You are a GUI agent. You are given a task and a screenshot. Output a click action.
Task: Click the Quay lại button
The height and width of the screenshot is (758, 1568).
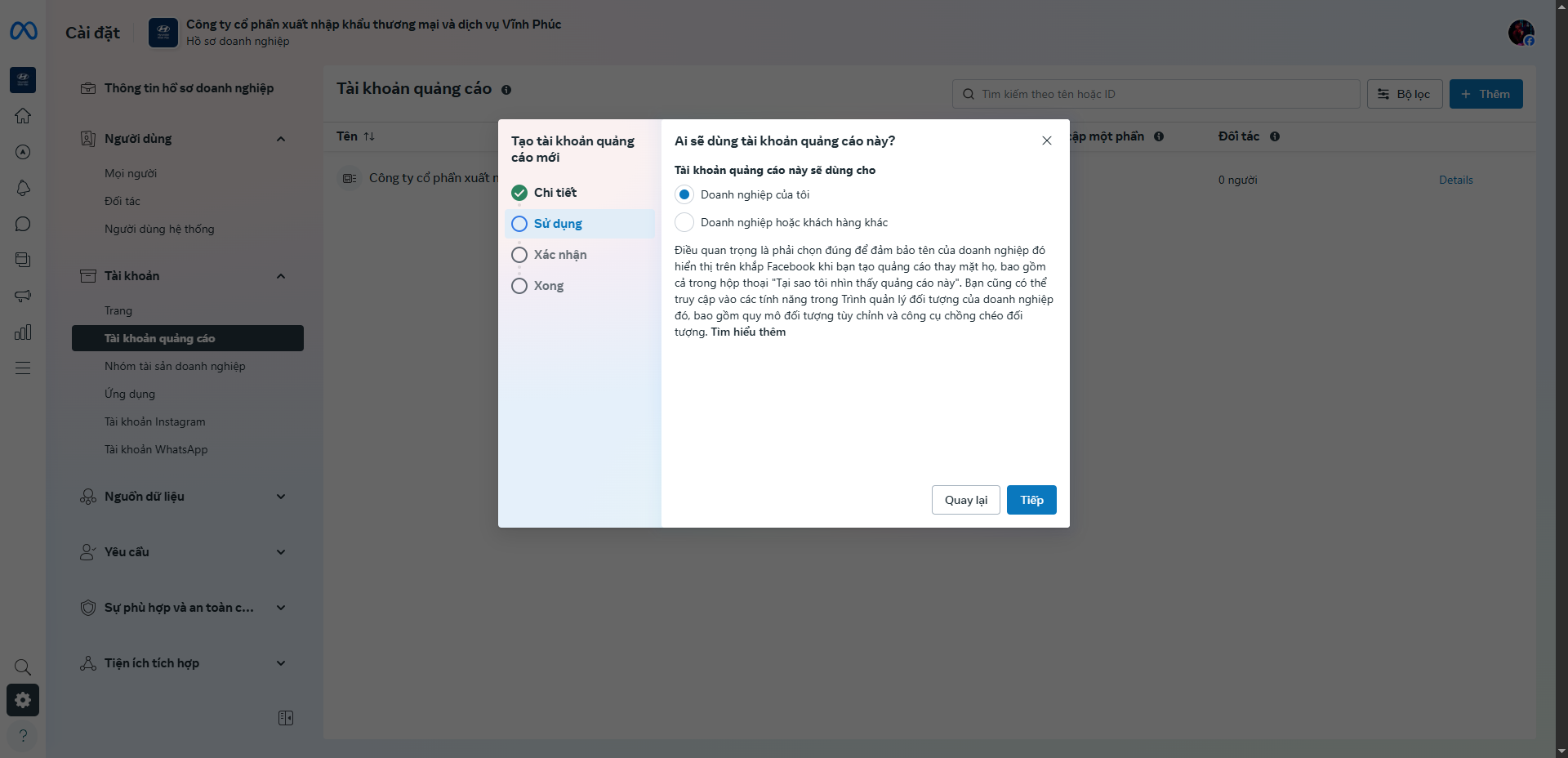click(965, 500)
